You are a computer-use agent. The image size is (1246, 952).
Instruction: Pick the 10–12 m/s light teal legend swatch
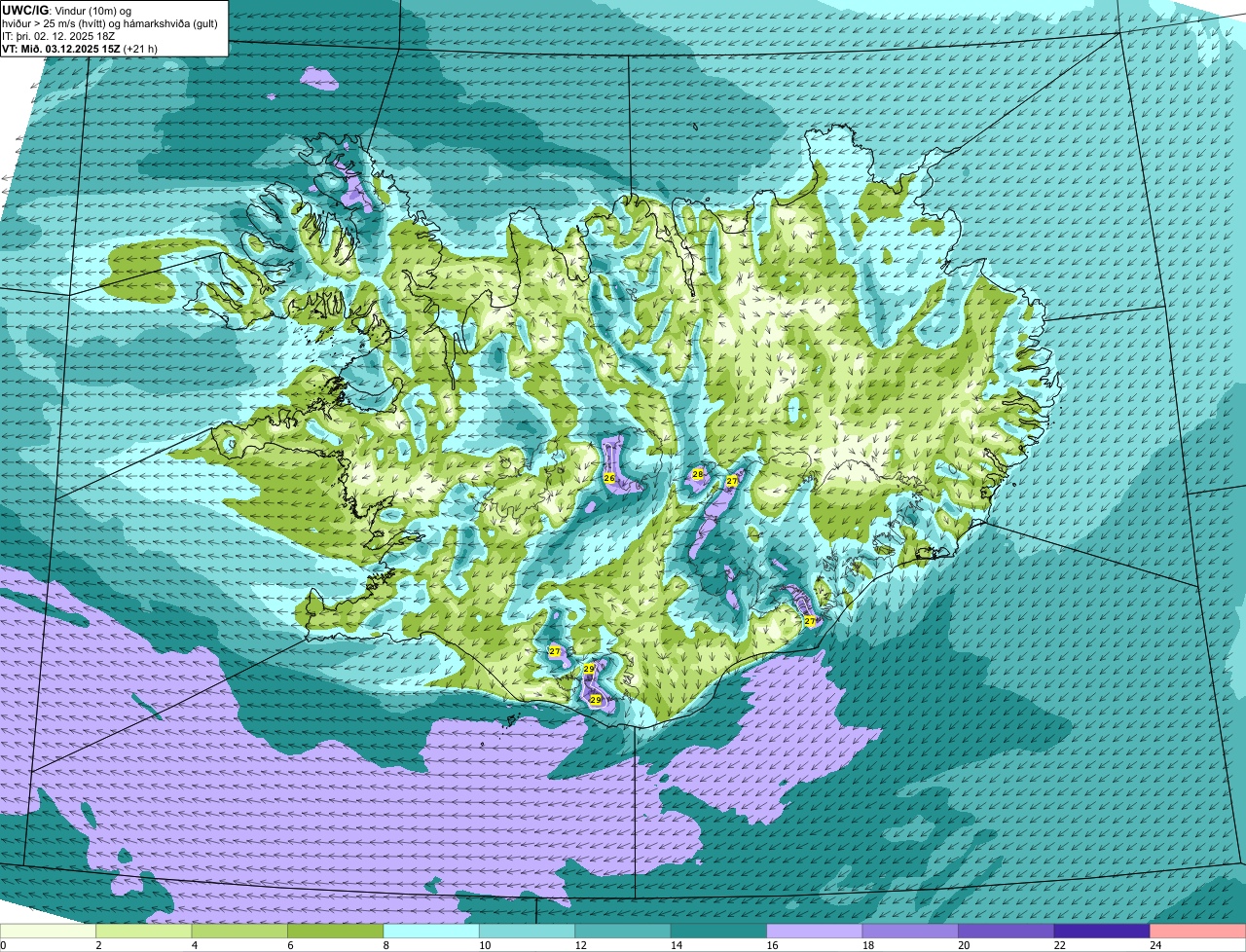pyautogui.click(x=529, y=932)
